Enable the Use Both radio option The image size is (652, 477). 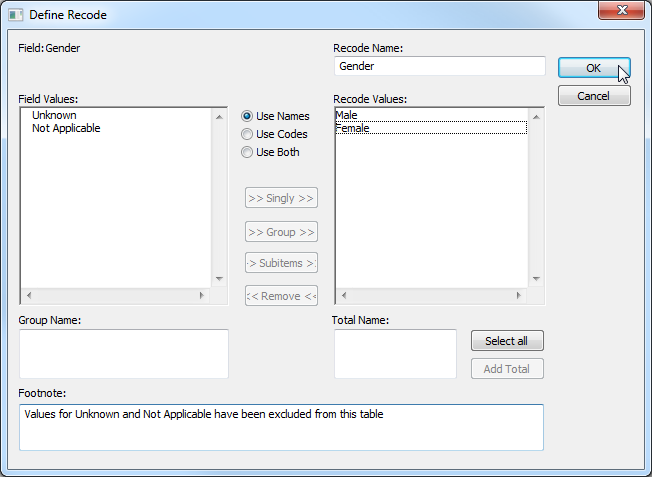click(247, 152)
